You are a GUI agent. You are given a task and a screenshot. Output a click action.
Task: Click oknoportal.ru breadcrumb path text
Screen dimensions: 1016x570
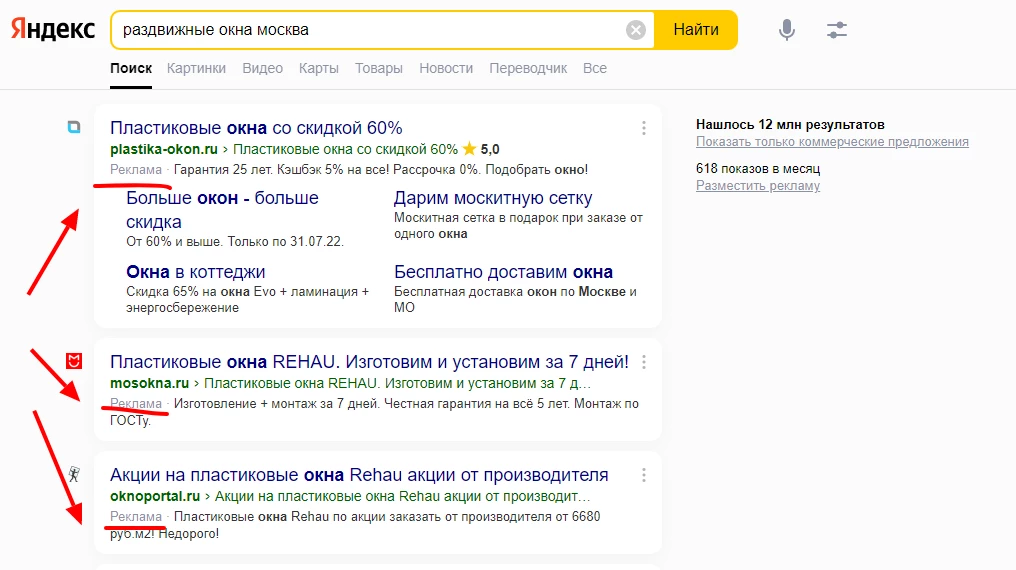point(402,496)
